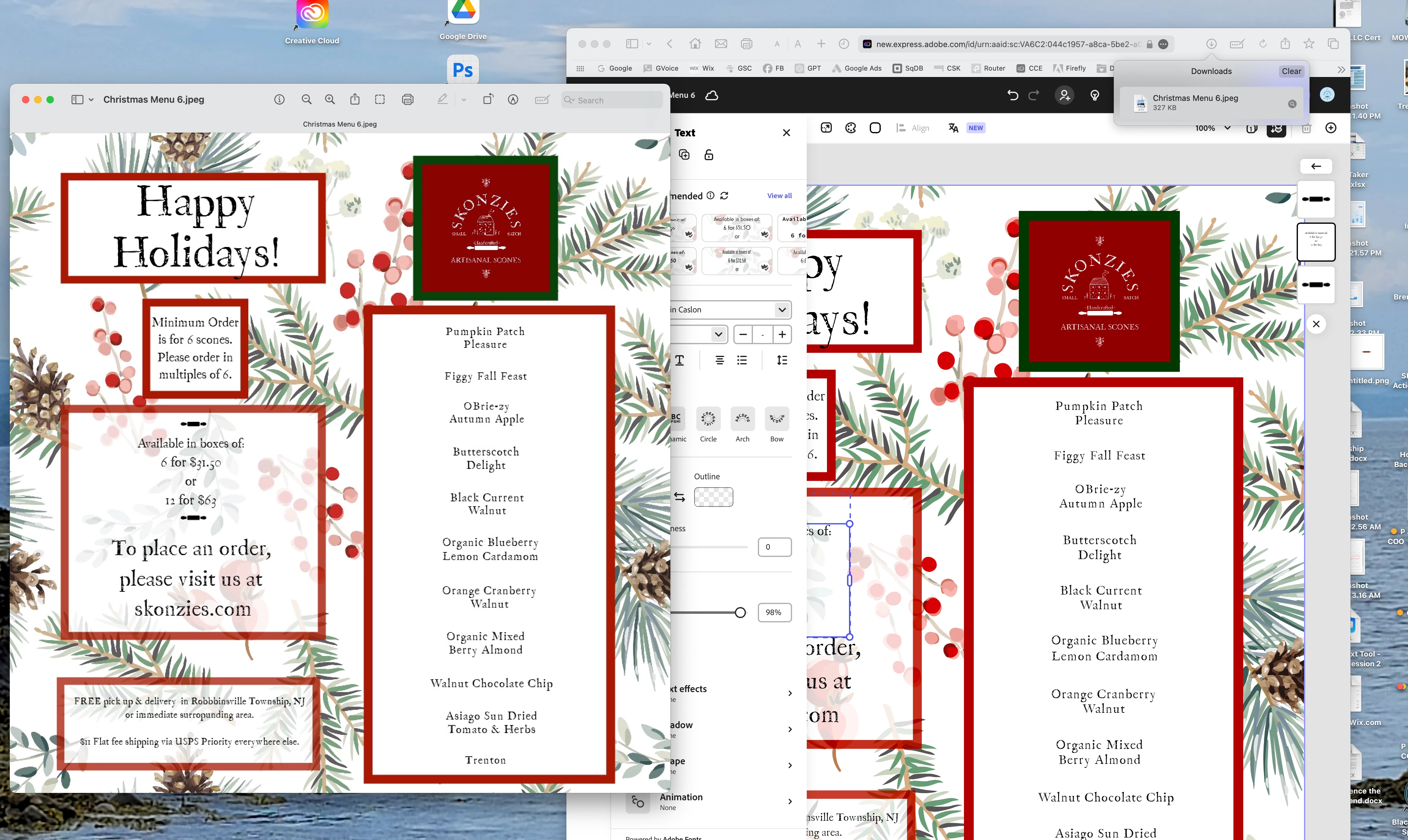Viewport: 1408px width, 840px height.
Task: Open the color theme palette icon
Action: point(850,128)
